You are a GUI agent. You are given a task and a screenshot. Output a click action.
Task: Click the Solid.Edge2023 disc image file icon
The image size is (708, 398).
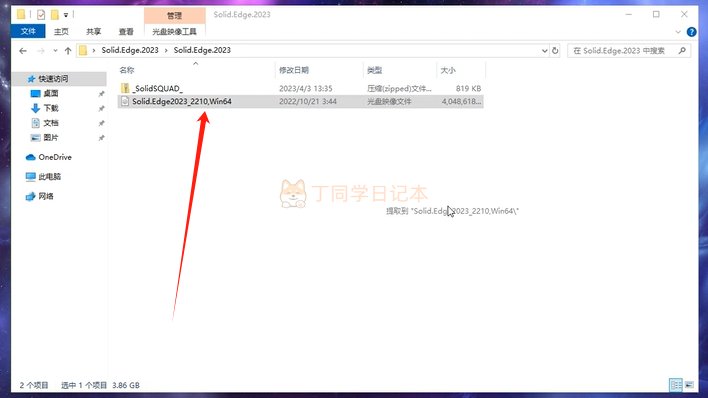click(x=125, y=101)
